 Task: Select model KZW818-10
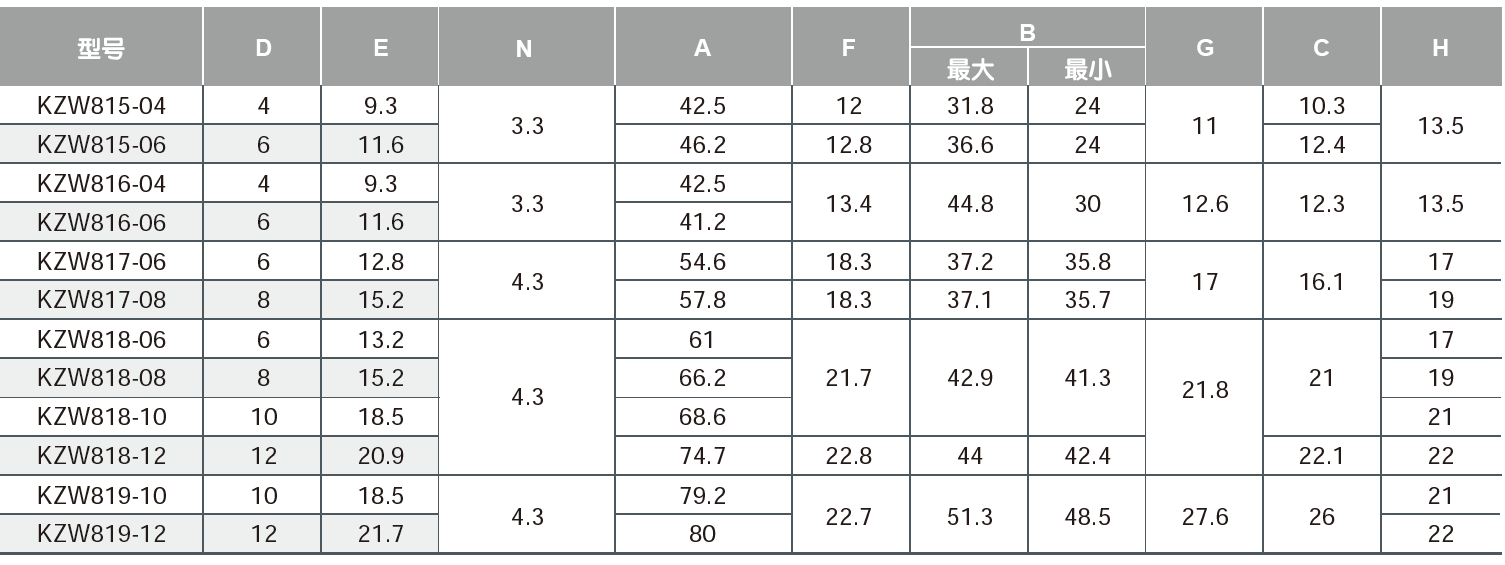(101, 417)
